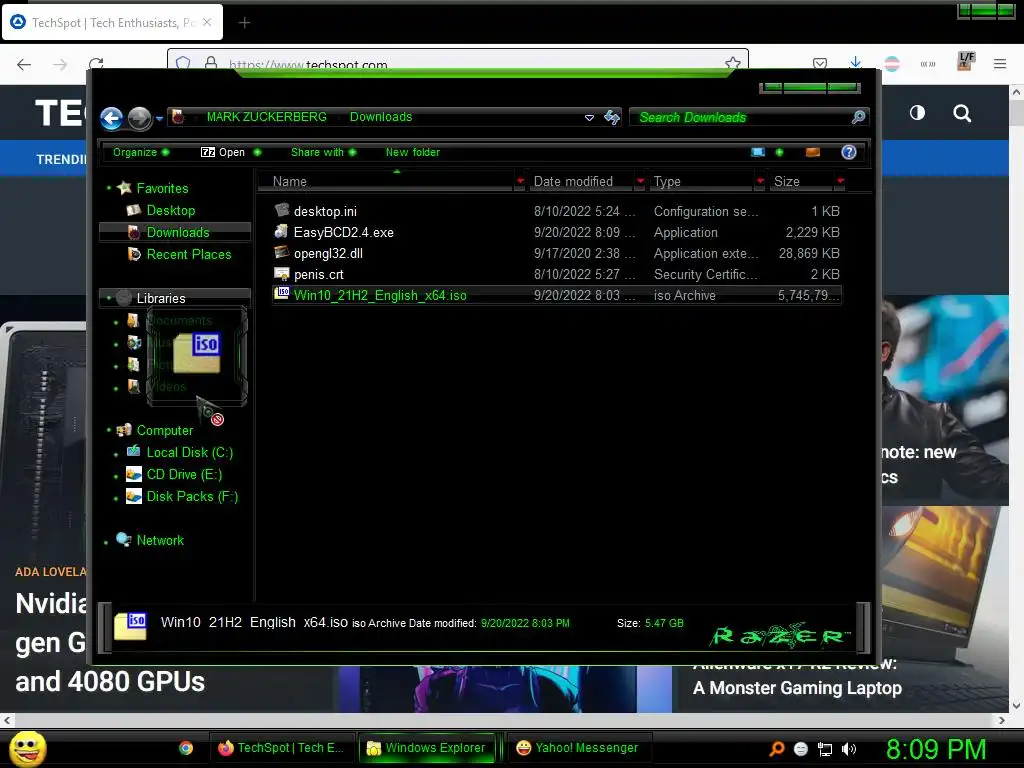Click Favorites in navigation pane
This screenshot has width=1024, height=768.
click(162, 188)
